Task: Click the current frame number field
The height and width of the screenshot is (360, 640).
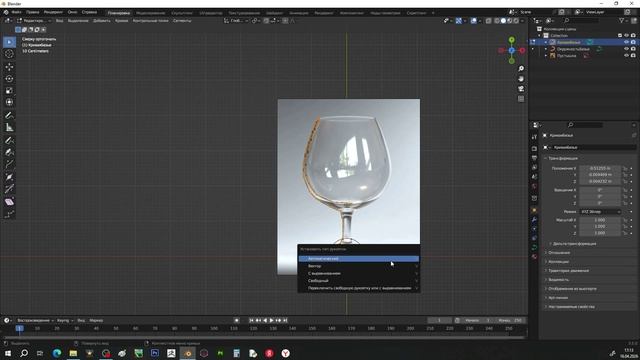Action: point(440,320)
